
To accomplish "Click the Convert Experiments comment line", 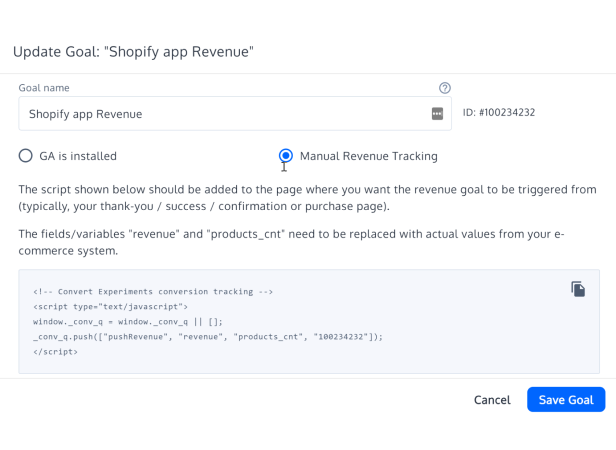I will pyautogui.click(x=153, y=292).
